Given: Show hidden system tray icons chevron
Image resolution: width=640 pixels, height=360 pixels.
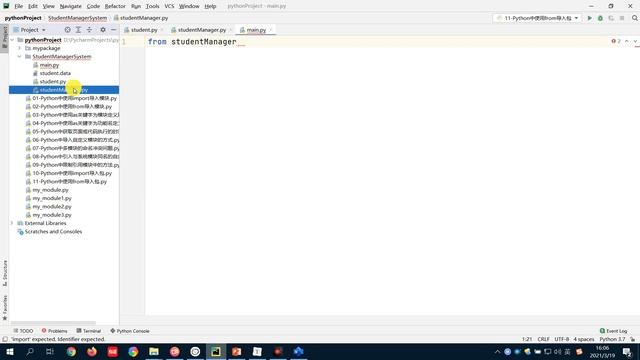Looking at the screenshot, I should click(497, 351).
